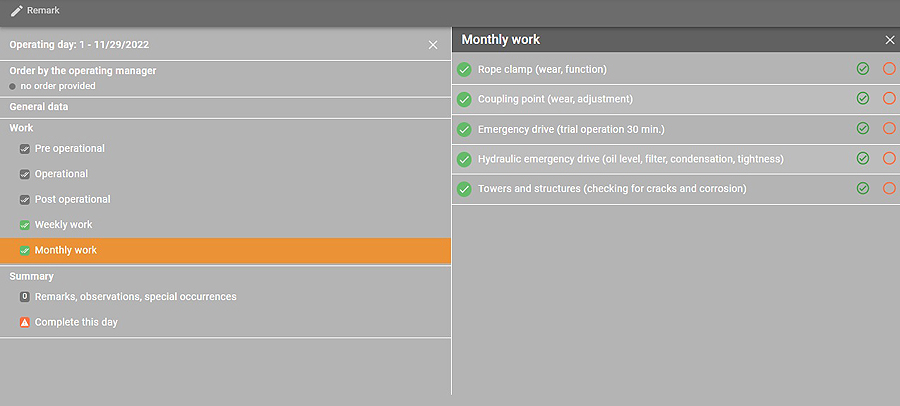Mark Rope clamp as OK (green check)

863,69
